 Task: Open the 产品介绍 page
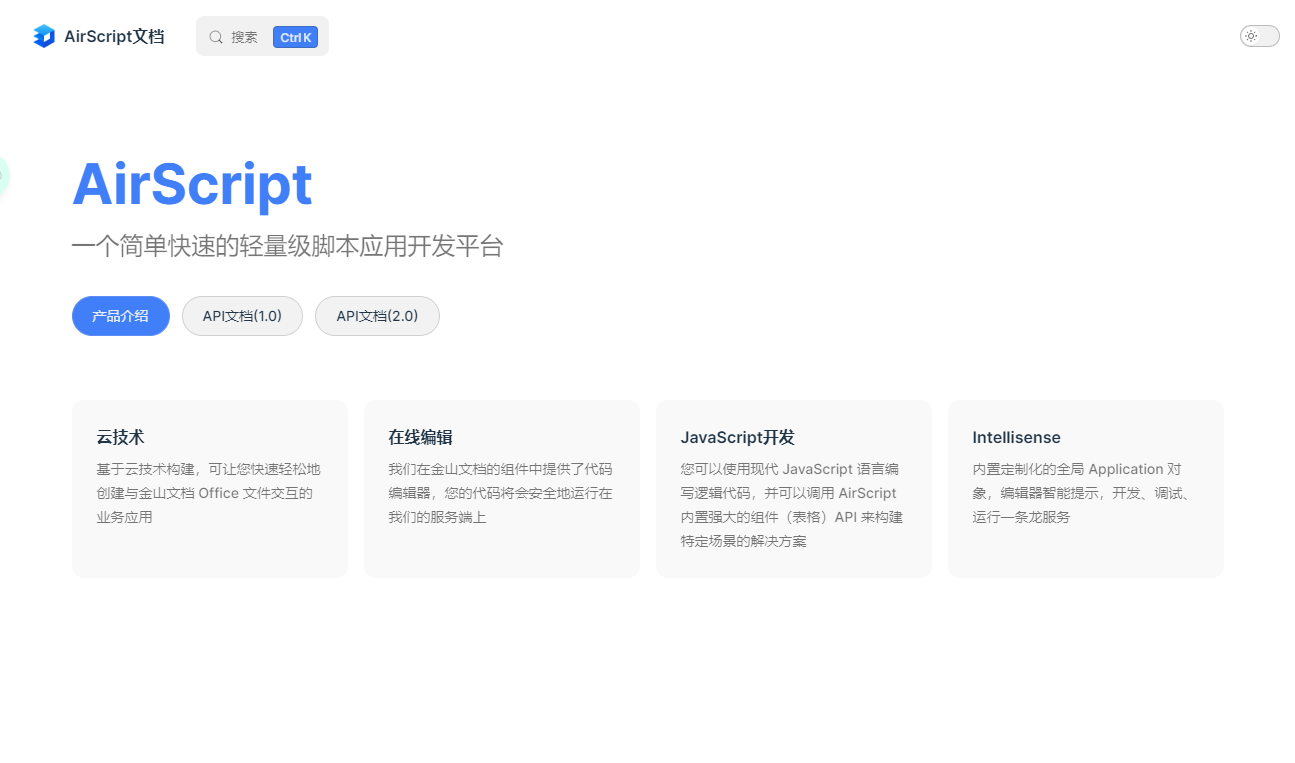point(120,316)
